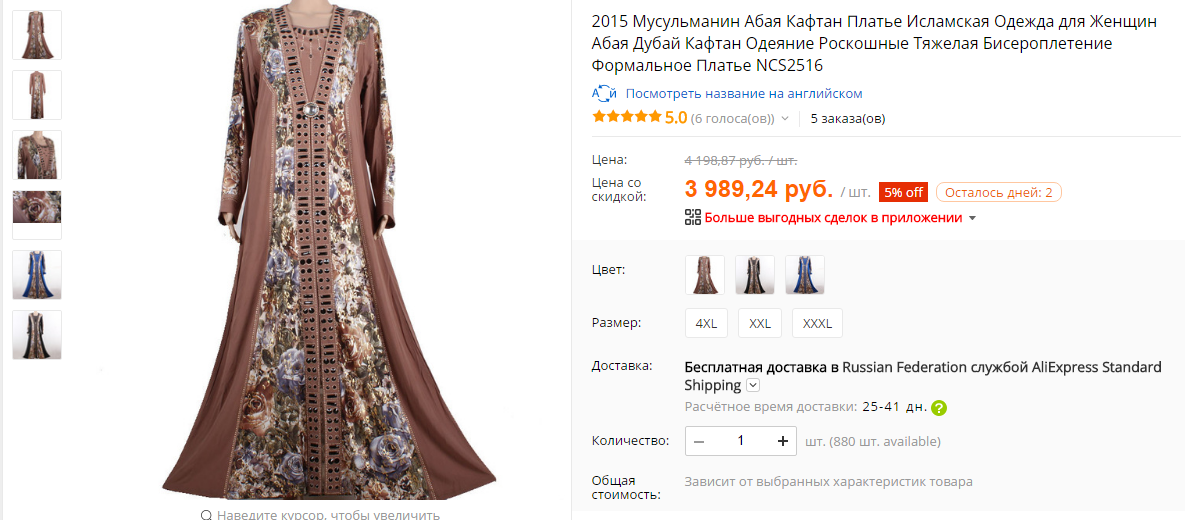Click the quantity input field
Viewport: 1185px width, 520px height.
pyautogui.click(x=741, y=441)
